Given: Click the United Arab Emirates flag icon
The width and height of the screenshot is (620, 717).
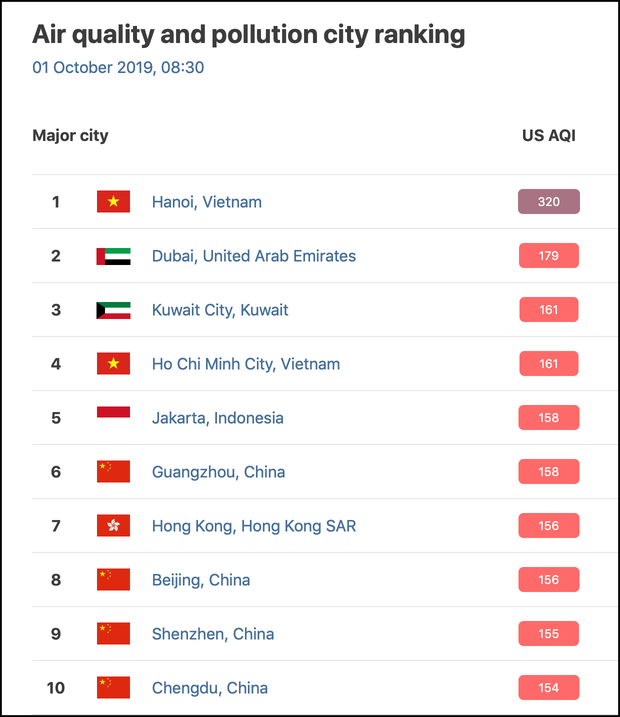Looking at the screenshot, I should tap(113, 256).
